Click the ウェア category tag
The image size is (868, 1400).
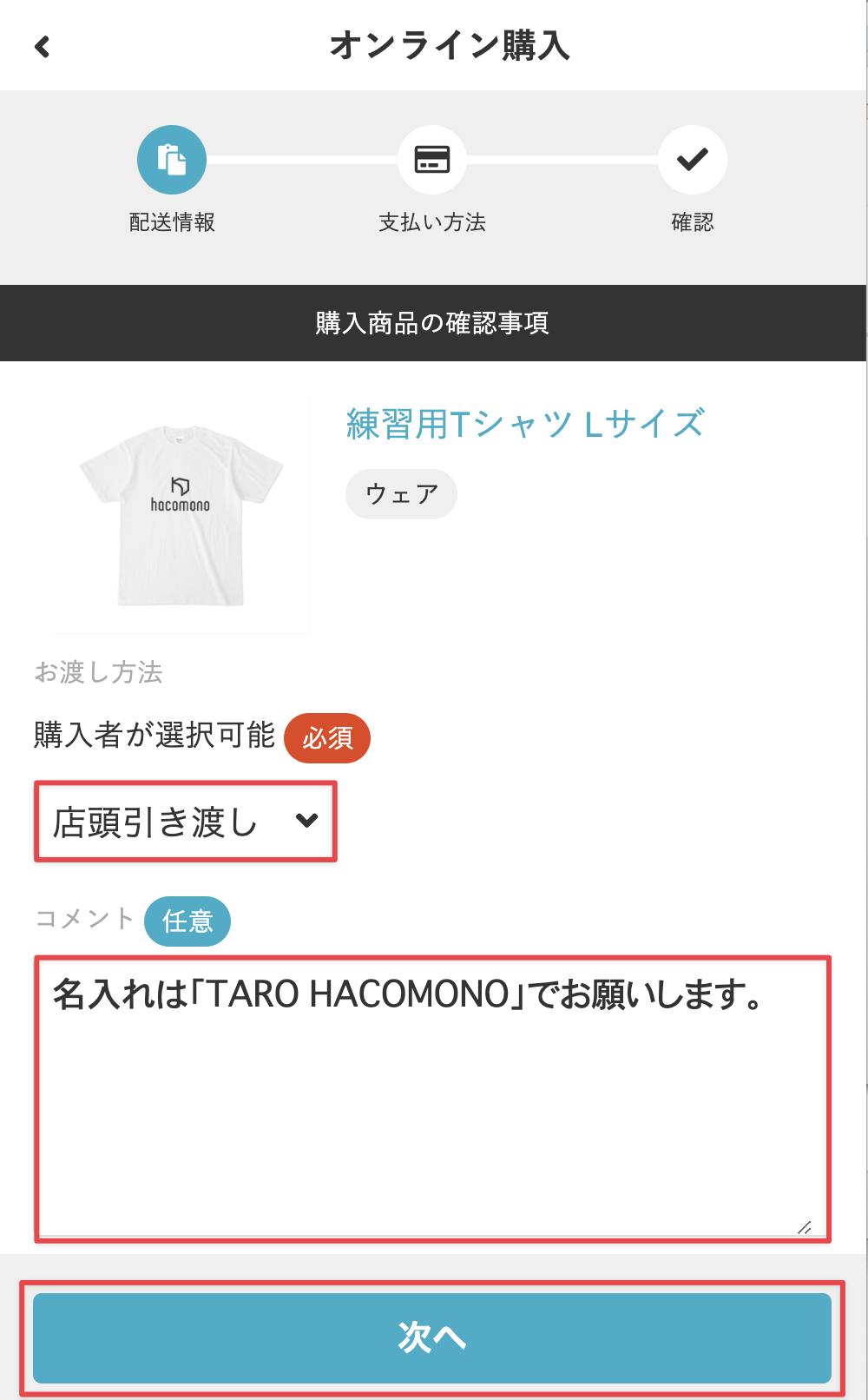pyautogui.click(x=401, y=494)
